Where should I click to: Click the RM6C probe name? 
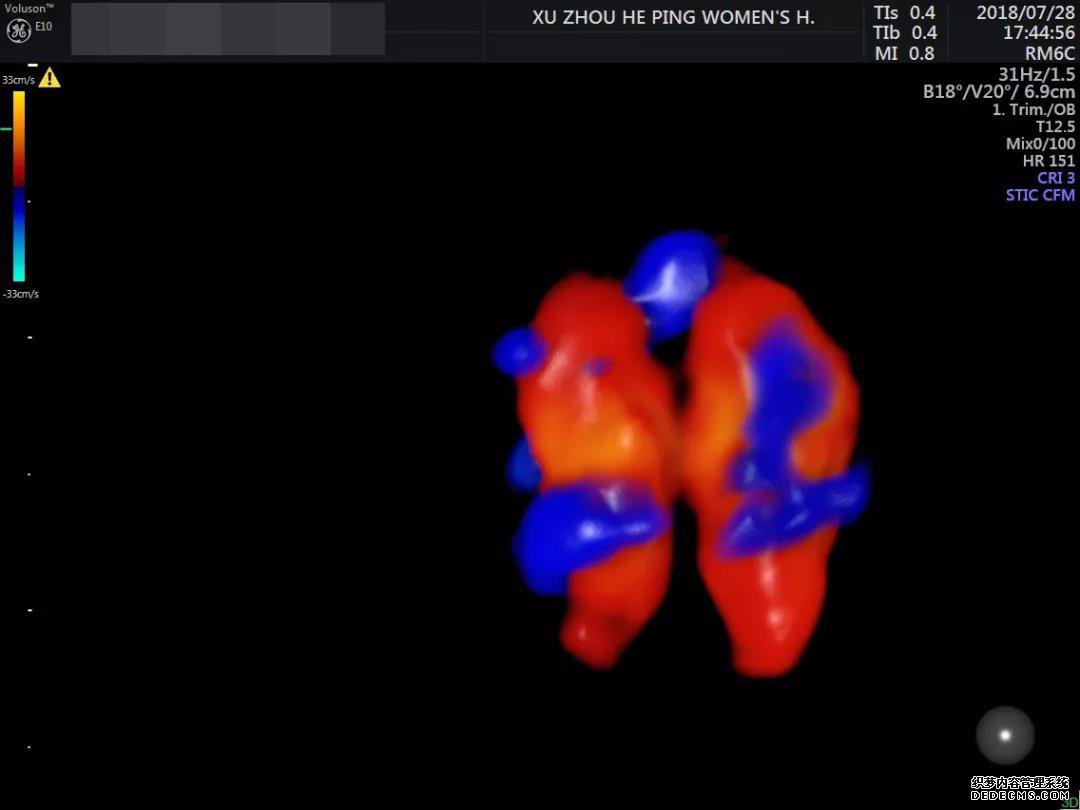[1049, 54]
